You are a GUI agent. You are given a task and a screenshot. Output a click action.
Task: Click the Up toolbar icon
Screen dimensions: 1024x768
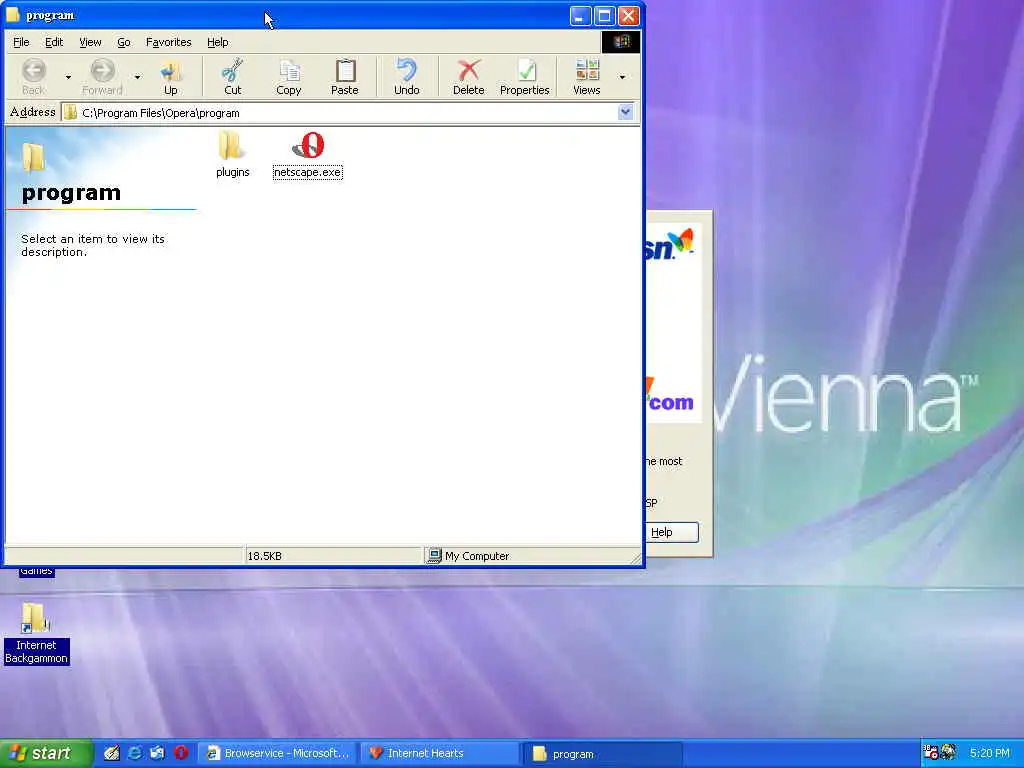pyautogui.click(x=170, y=77)
